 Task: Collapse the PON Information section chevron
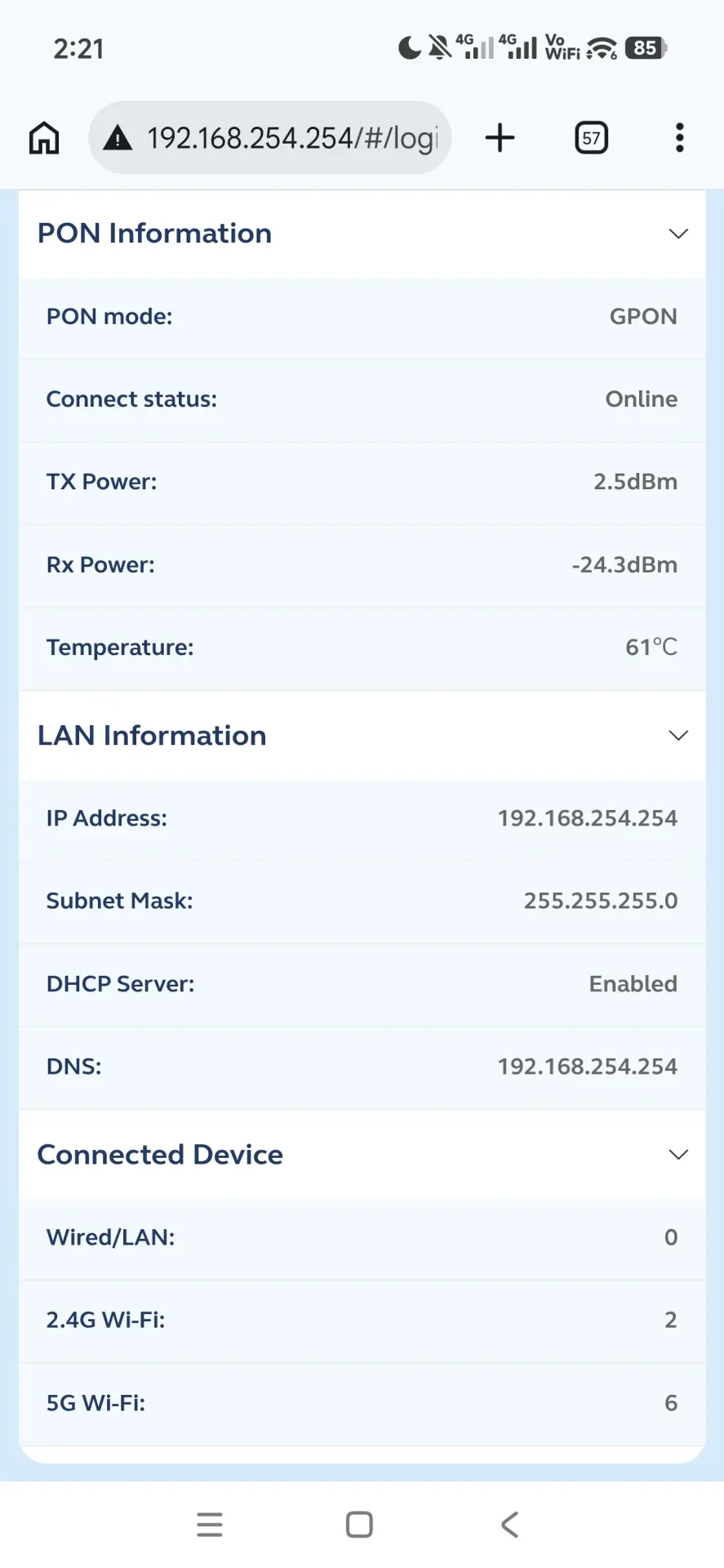click(x=678, y=234)
